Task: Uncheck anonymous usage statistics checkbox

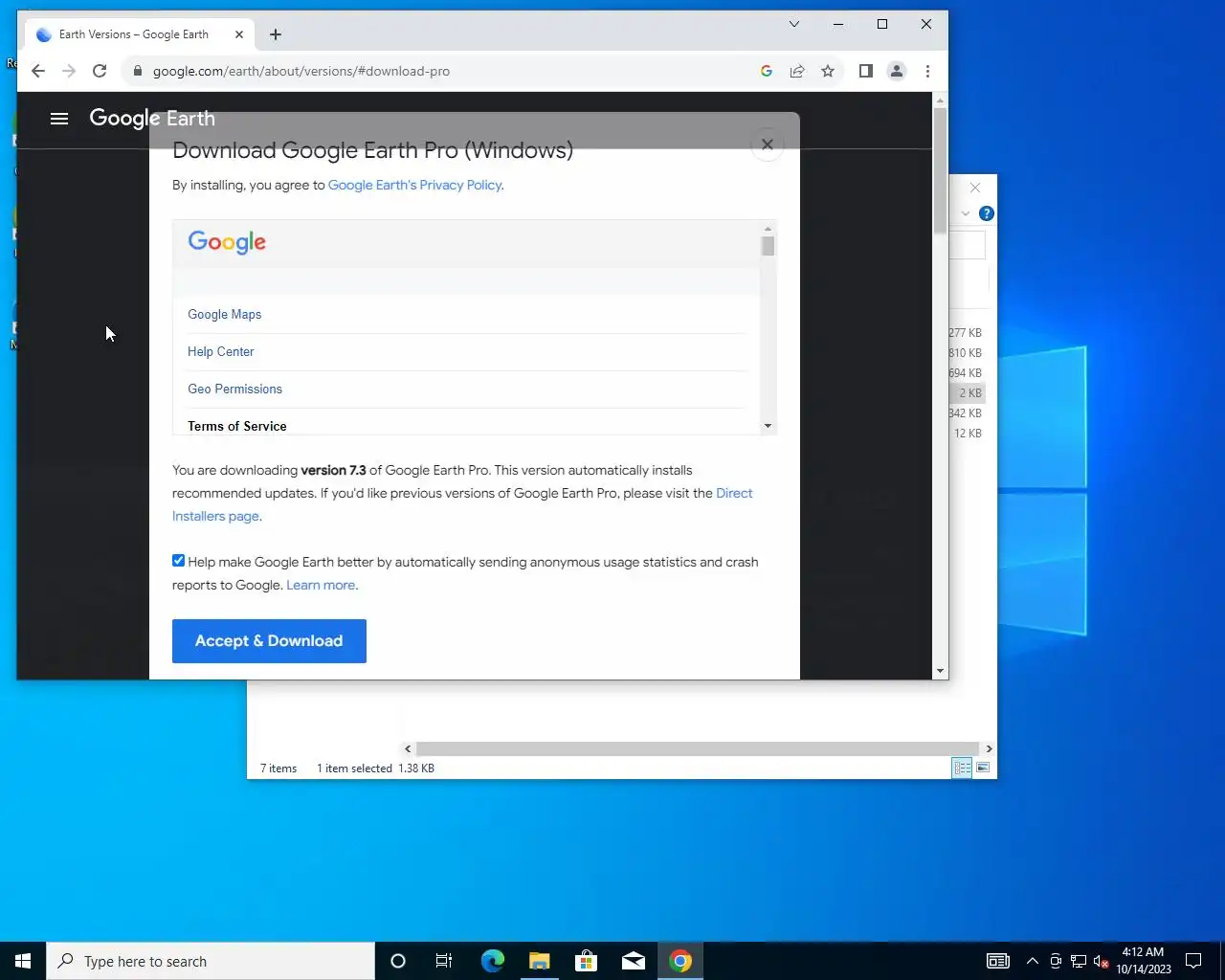Action: coord(178,561)
